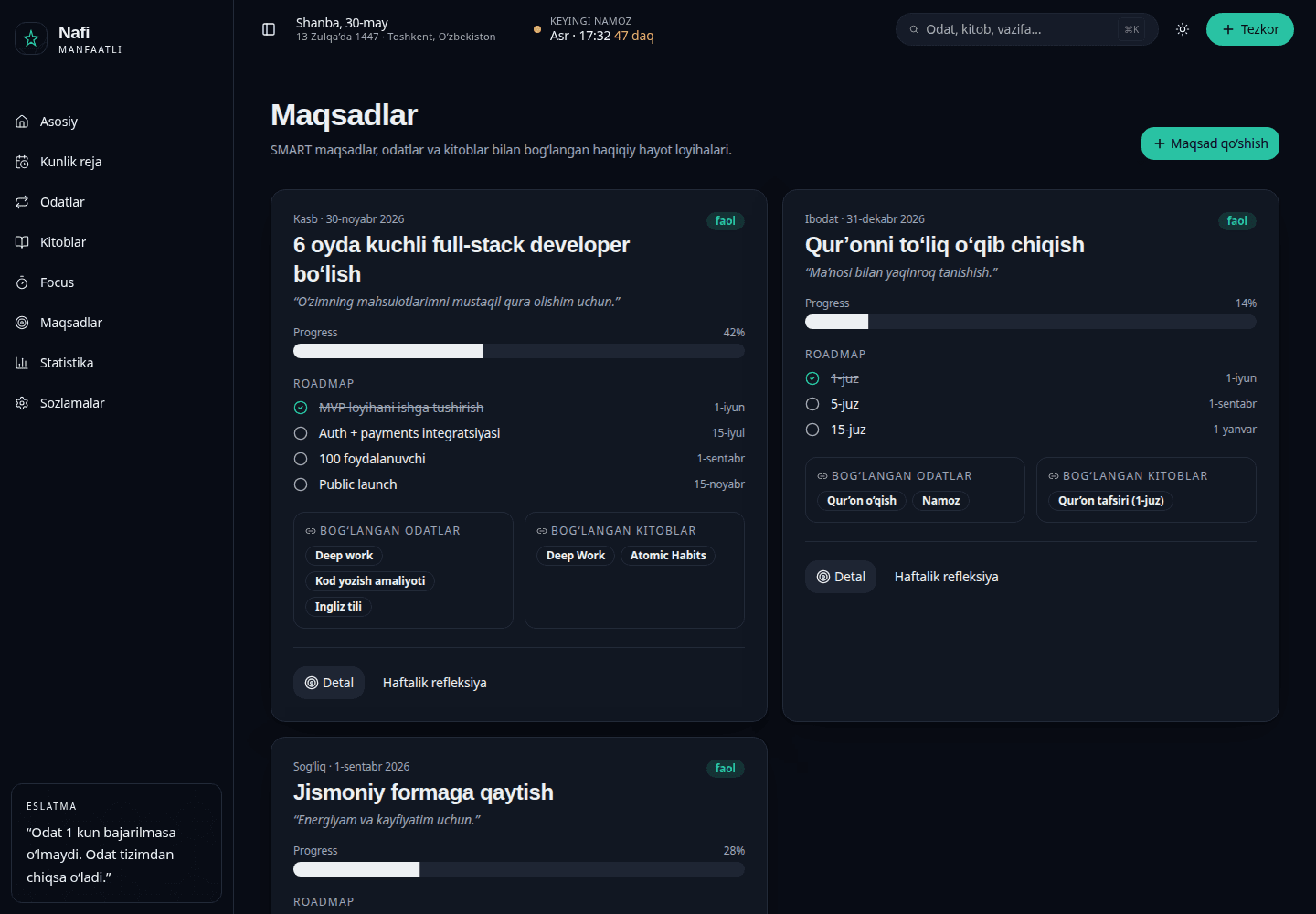Screen dimensions: 1316x914
Task: Click the Odatlar repeat icon
Action: pyautogui.click(x=22, y=202)
